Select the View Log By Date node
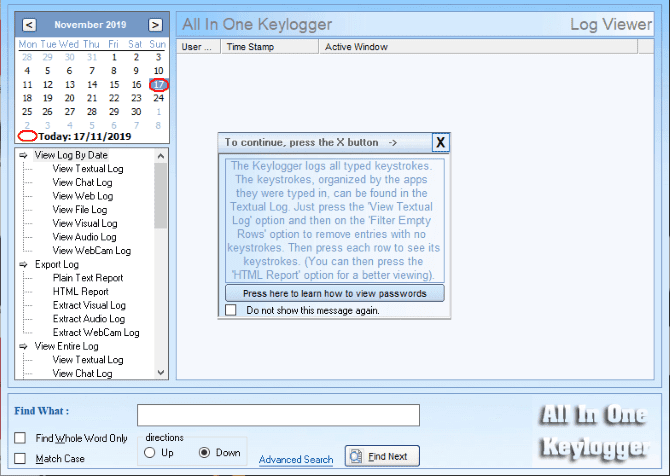This screenshot has height=476, width=670. (71, 155)
